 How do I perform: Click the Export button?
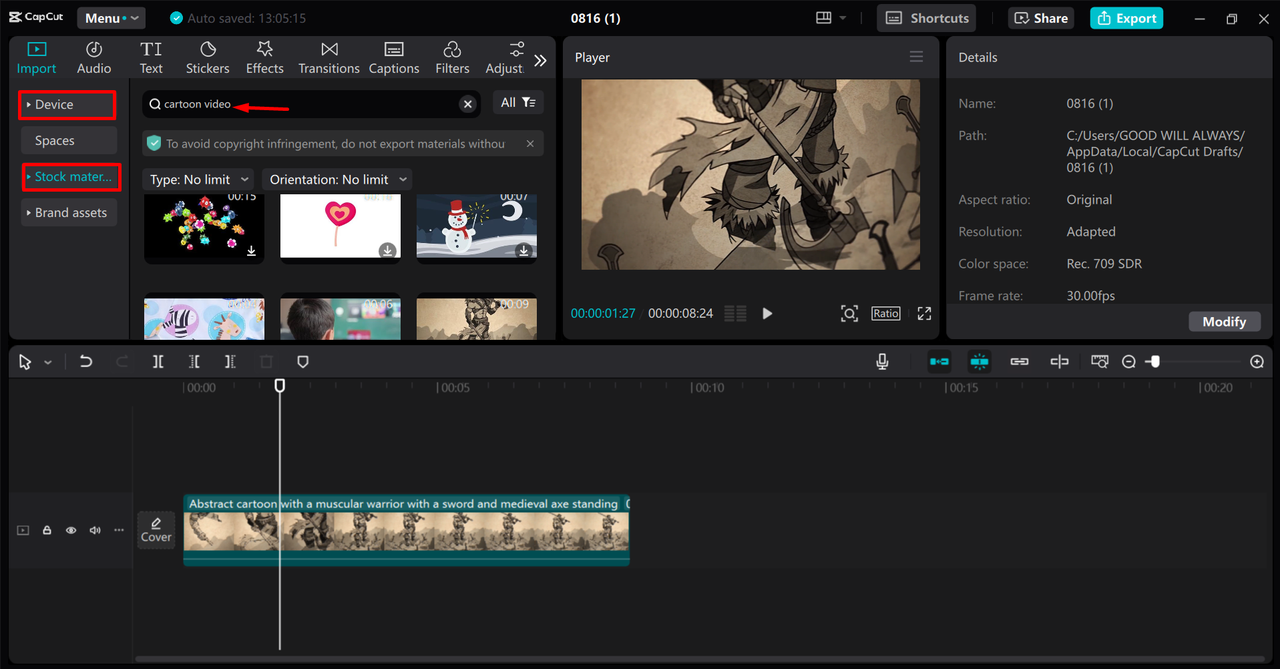pos(1126,18)
